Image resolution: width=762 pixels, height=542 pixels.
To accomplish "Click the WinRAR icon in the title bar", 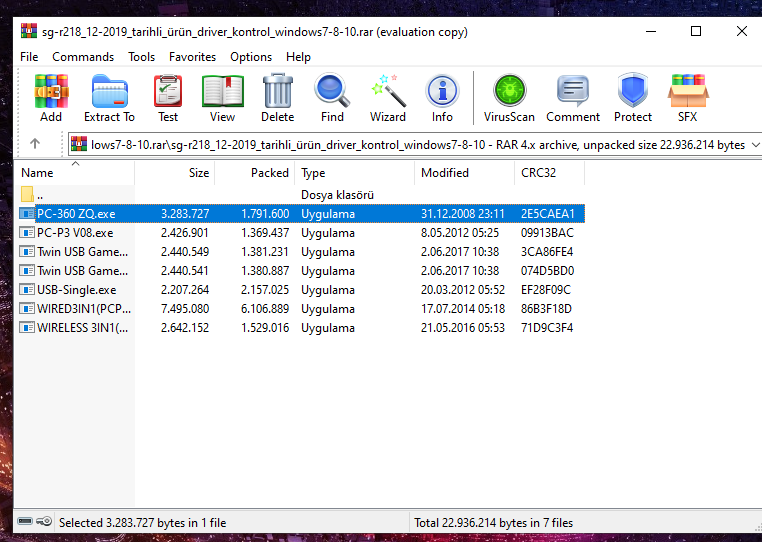I will (x=29, y=31).
